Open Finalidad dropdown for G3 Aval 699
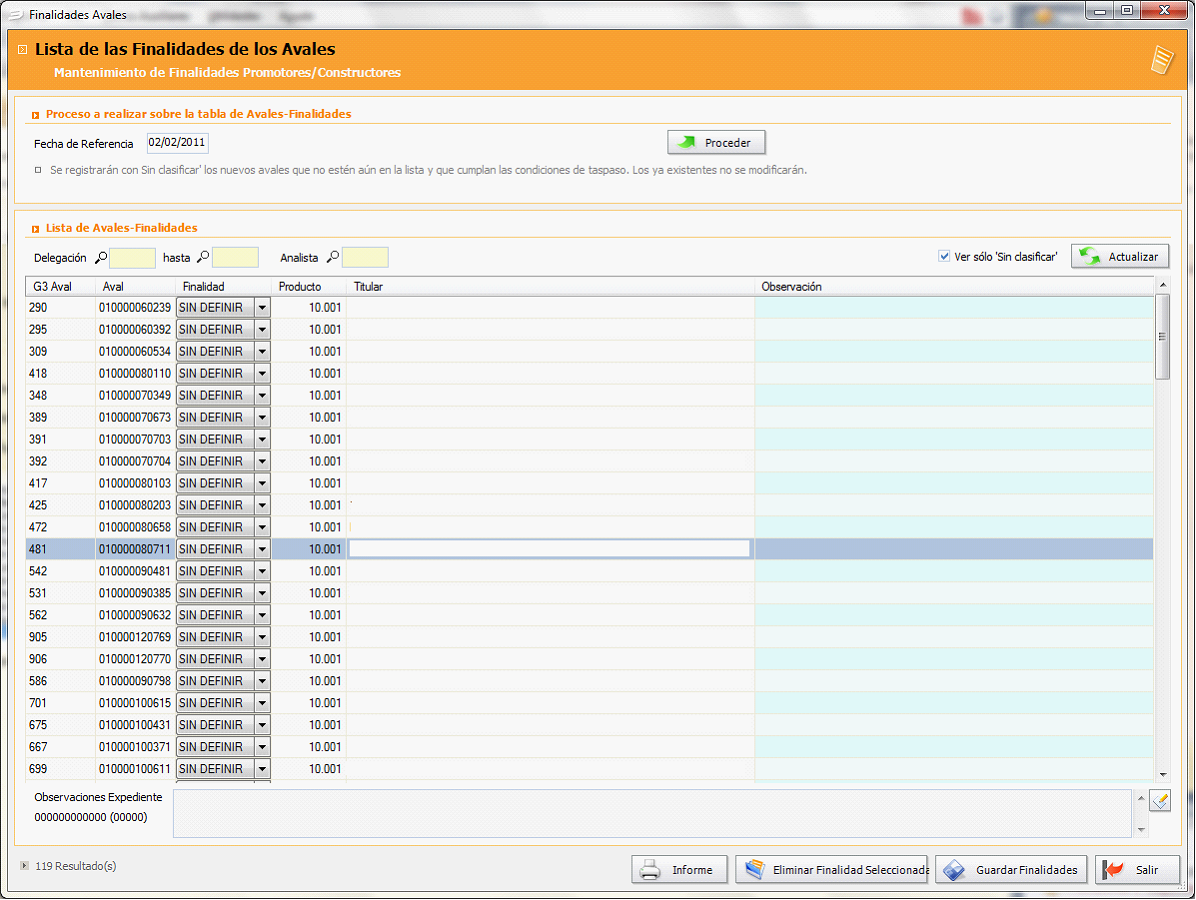This screenshot has height=900, width=1196. [262, 770]
